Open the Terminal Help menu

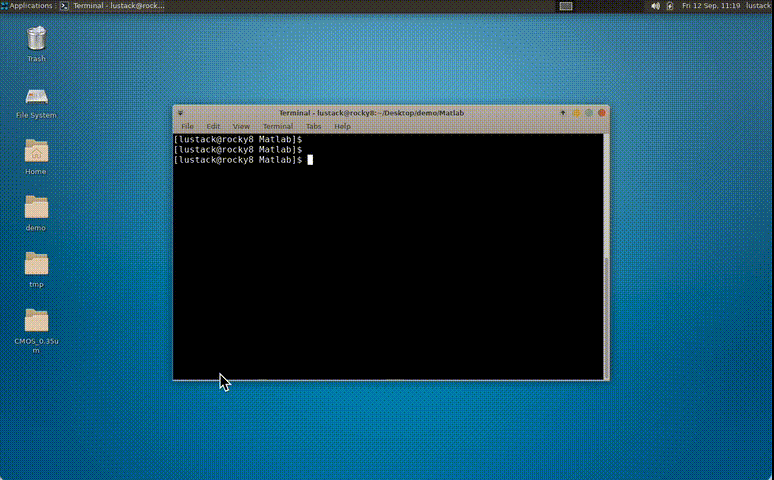click(343, 126)
